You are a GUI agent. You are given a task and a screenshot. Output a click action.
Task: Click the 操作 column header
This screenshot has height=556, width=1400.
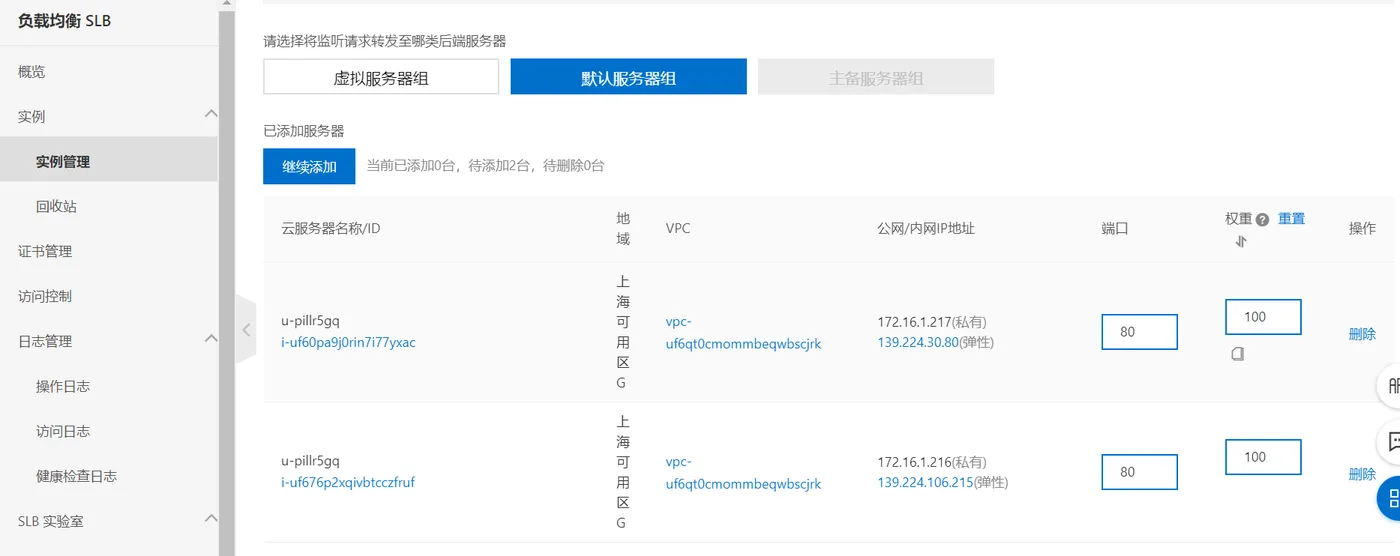1362,228
